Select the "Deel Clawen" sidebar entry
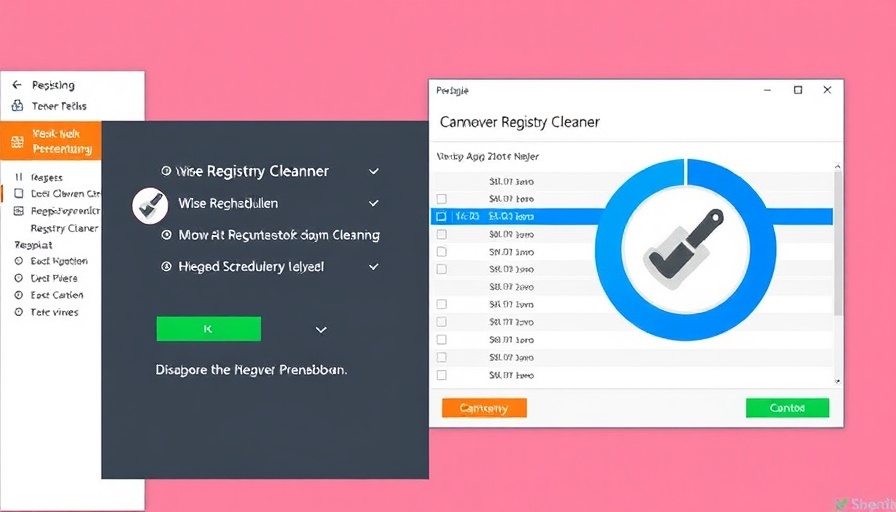This screenshot has height=512, width=896. coord(65,193)
